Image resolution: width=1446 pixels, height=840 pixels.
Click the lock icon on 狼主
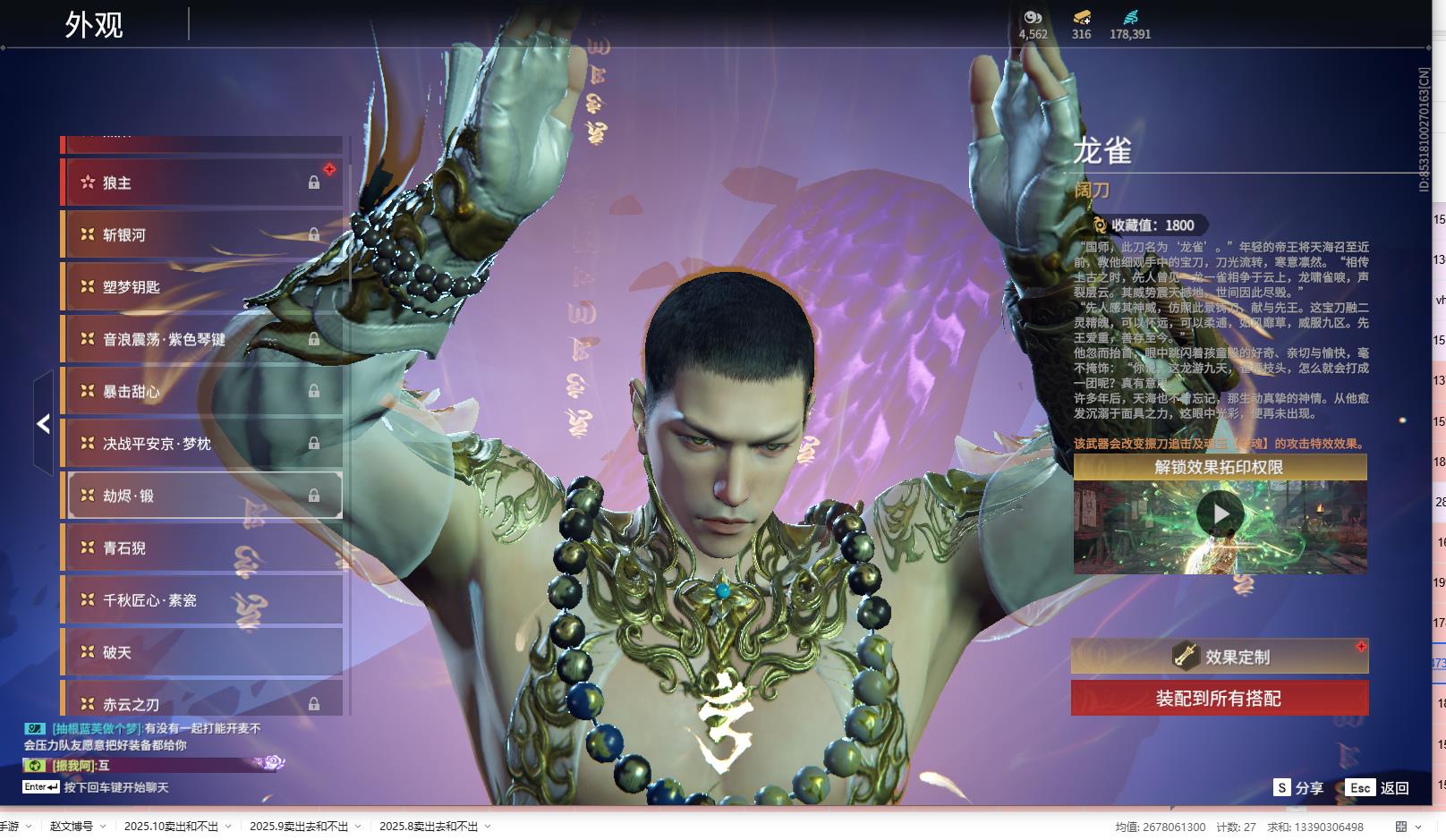tap(314, 182)
